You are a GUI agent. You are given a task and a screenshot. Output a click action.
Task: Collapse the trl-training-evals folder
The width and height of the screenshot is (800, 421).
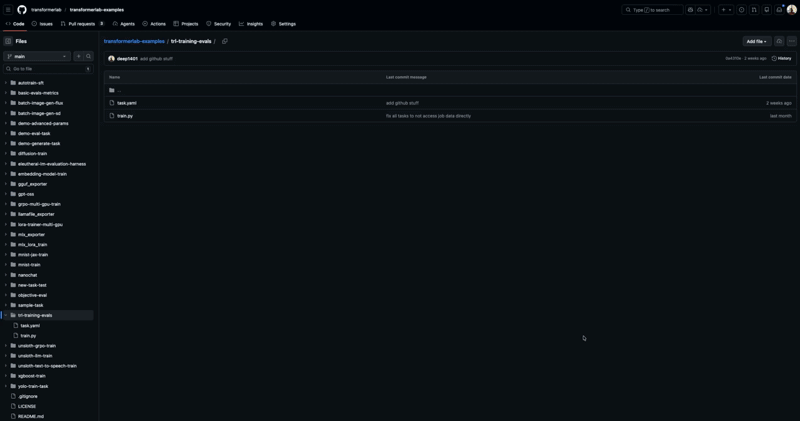pos(6,315)
